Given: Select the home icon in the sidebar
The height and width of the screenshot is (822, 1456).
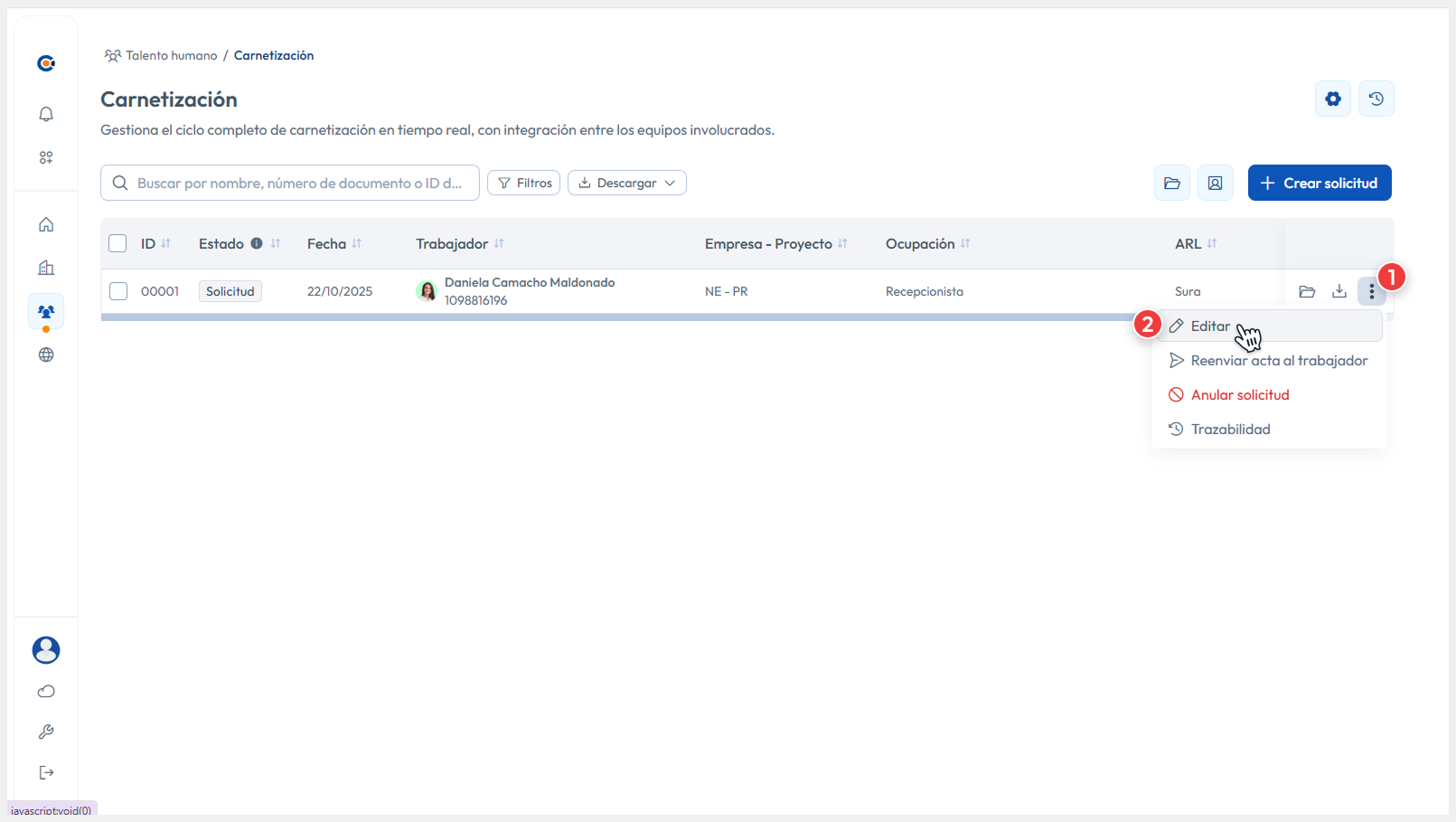Looking at the screenshot, I should pyautogui.click(x=45, y=224).
